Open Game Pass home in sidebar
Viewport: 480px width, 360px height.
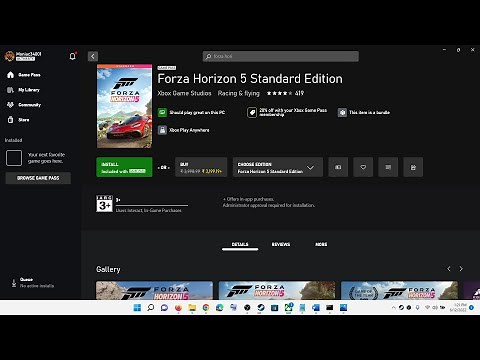[24, 75]
